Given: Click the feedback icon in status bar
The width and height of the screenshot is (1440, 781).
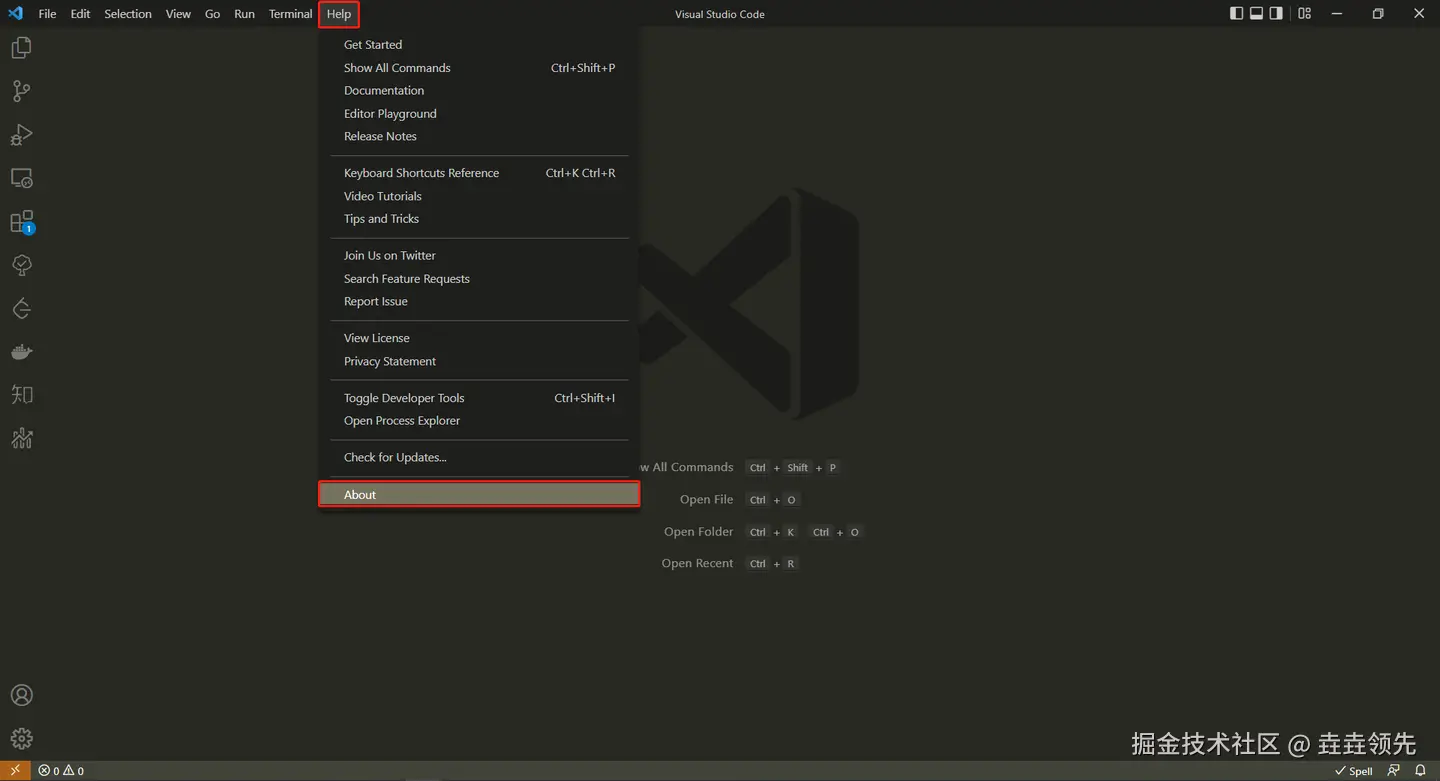Looking at the screenshot, I should tap(1394, 771).
